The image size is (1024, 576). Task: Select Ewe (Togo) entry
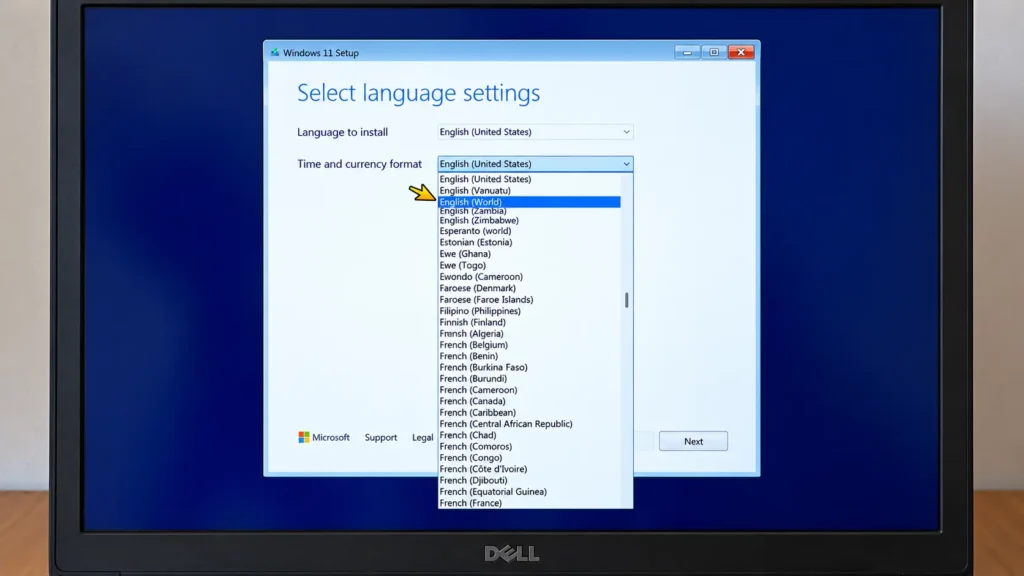point(529,265)
